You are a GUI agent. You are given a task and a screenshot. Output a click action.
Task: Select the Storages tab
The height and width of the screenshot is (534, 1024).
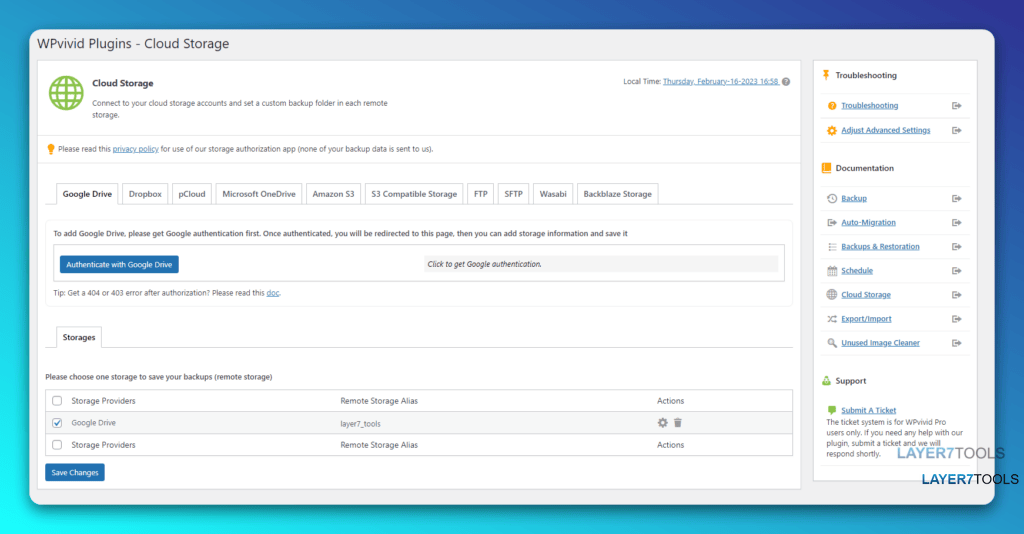click(79, 338)
